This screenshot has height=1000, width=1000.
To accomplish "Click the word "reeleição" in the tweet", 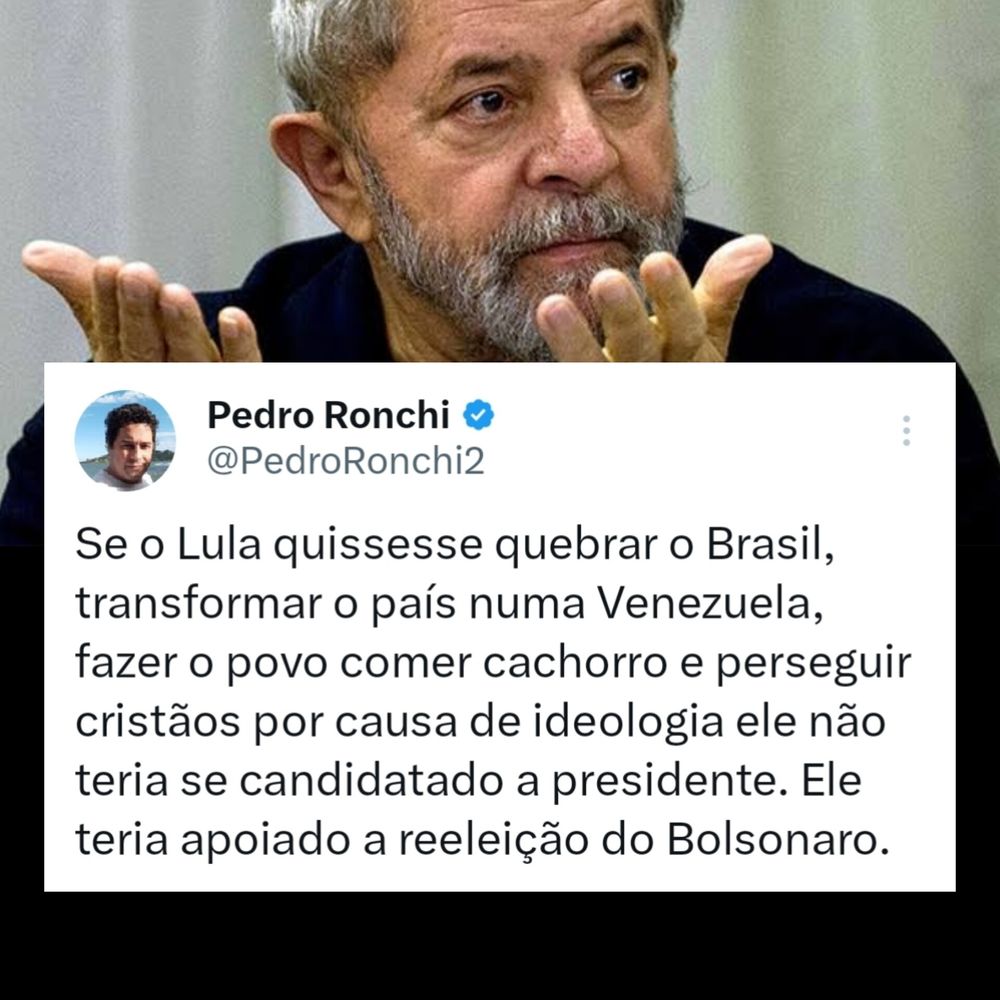I will [x=494, y=841].
